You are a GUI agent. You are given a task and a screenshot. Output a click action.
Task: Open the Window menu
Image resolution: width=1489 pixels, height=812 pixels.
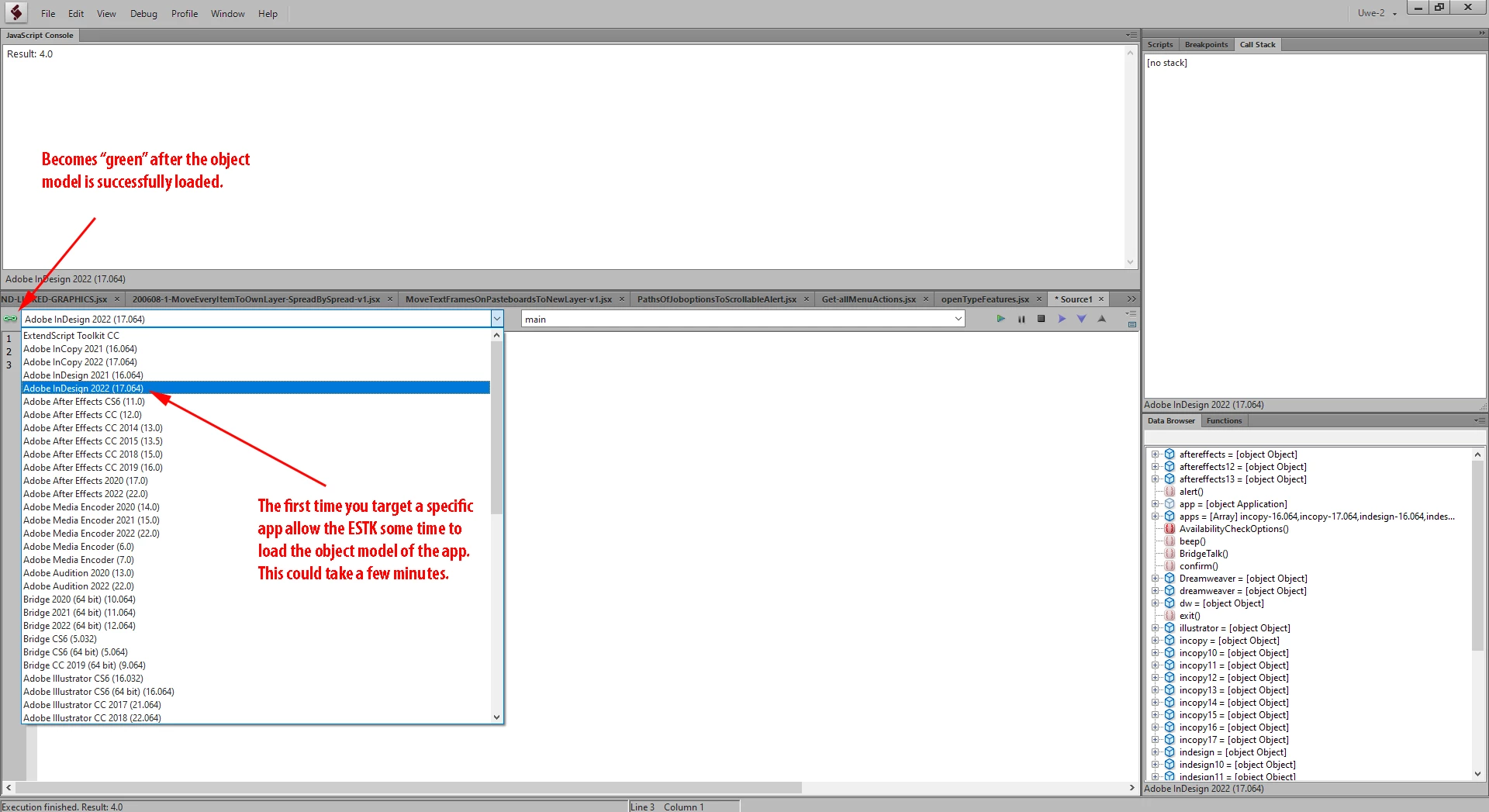pyautogui.click(x=228, y=13)
